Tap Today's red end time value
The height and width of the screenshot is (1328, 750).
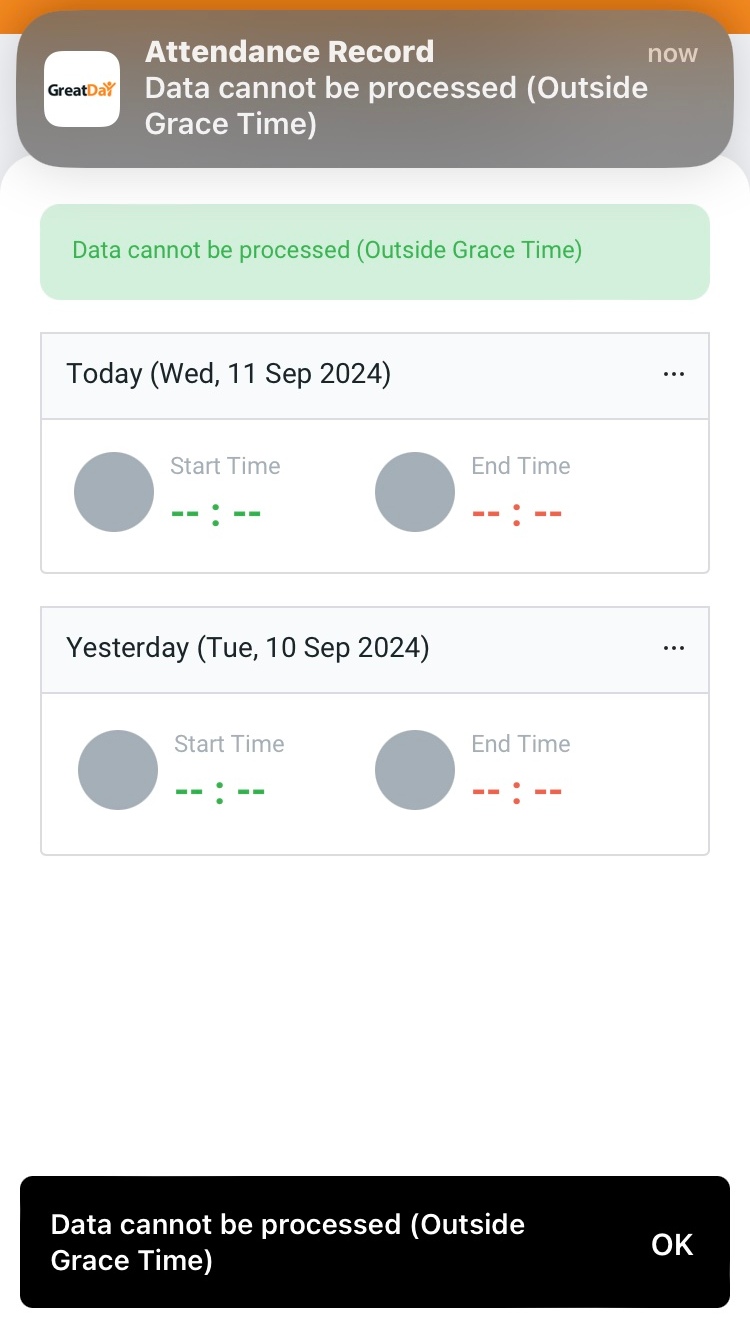(517, 514)
